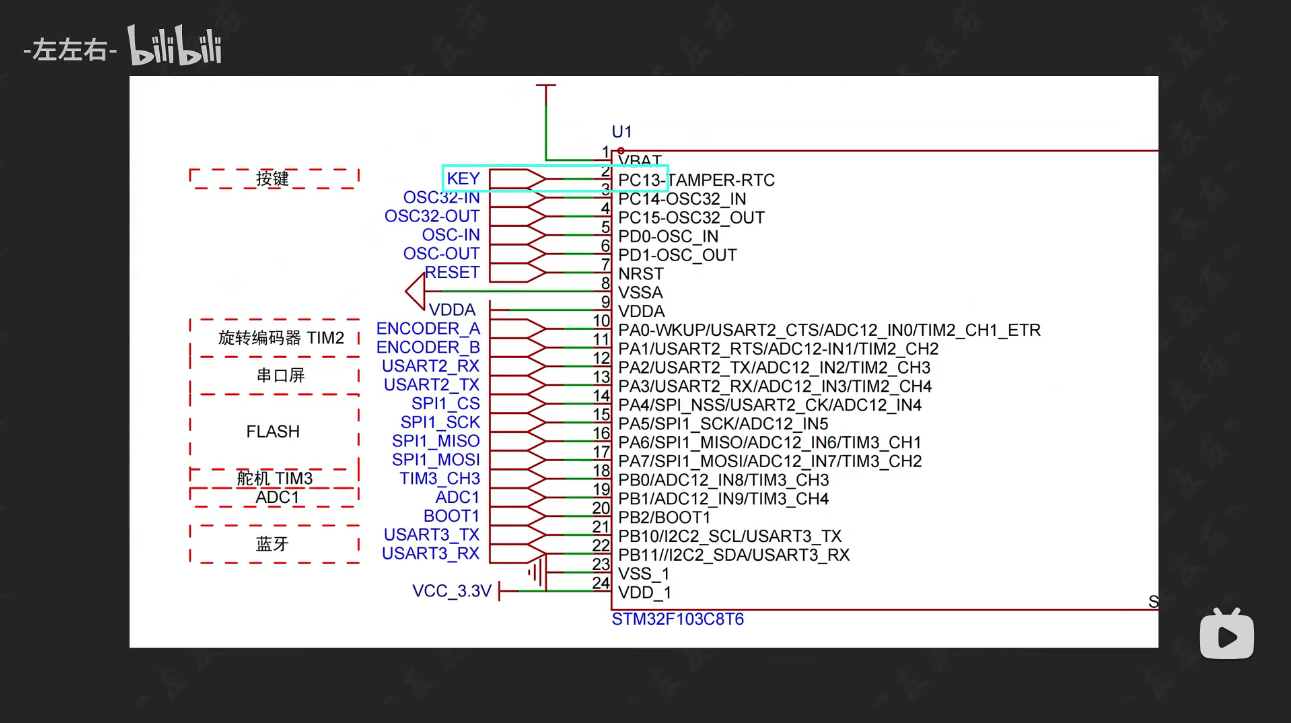Click the ENCODER_A net label
The height and width of the screenshot is (723, 1291).
[x=428, y=329]
